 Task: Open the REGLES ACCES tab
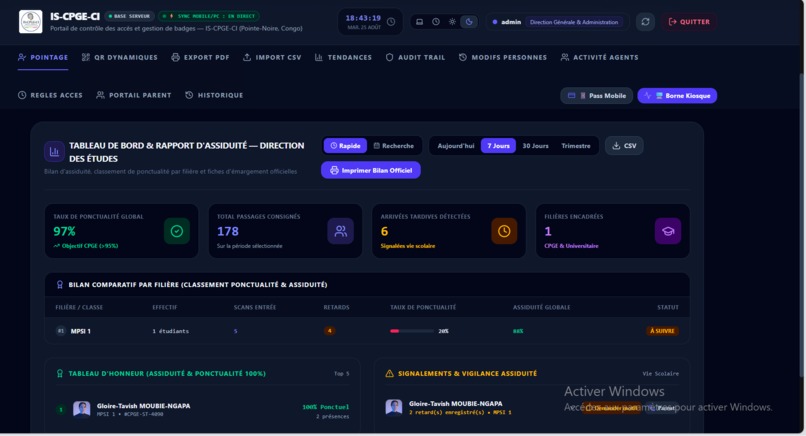(50, 95)
